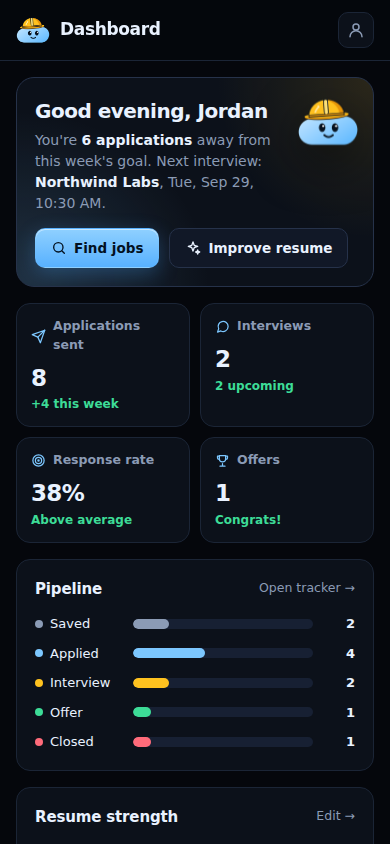Click the Applied pipeline progress bar
Image resolution: width=390 pixels, height=844 pixels.
tap(223, 653)
